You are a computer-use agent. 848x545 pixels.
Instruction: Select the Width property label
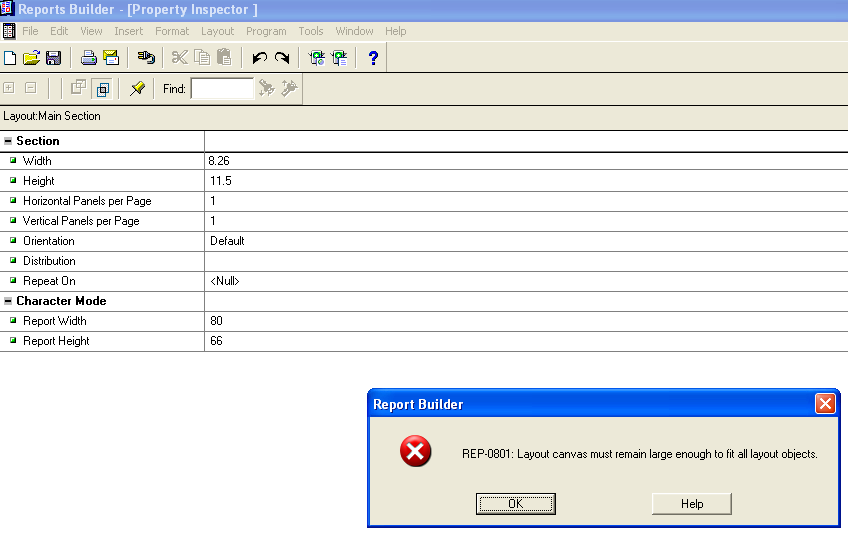click(x=37, y=161)
